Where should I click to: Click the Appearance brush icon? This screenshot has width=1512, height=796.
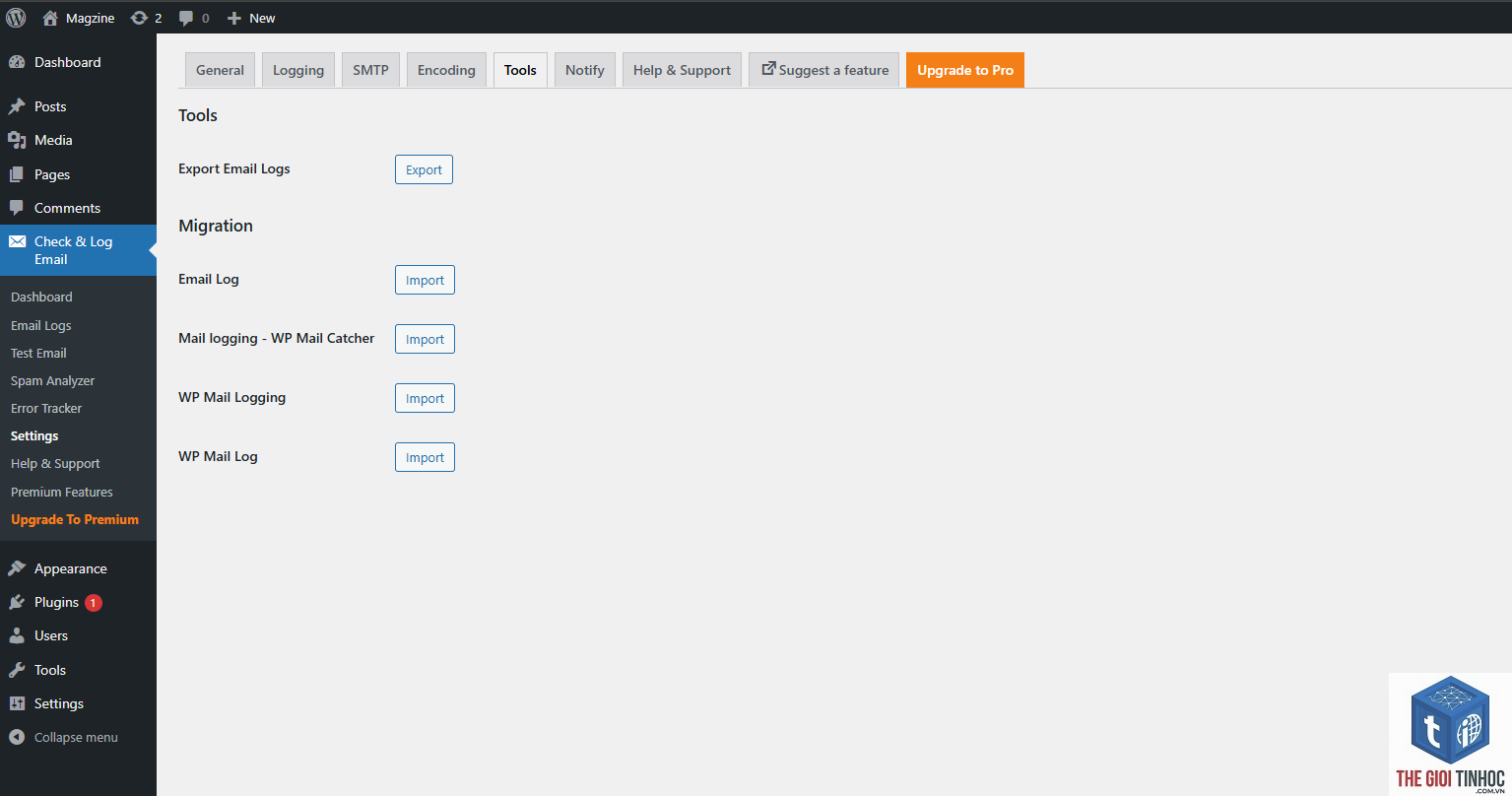(x=17, y=568)
